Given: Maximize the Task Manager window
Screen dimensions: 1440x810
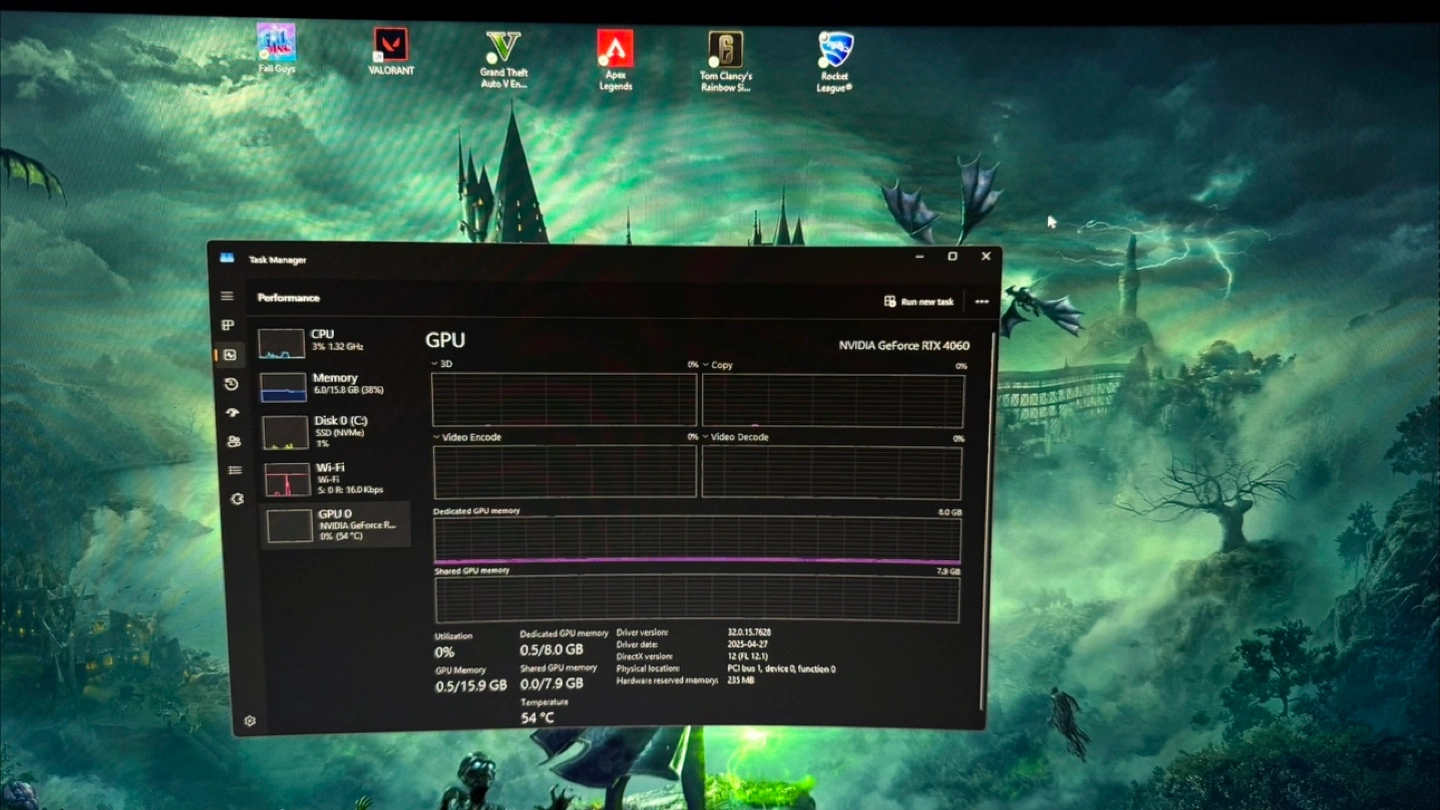Looking at the screenshot, I should pos(952,256).
